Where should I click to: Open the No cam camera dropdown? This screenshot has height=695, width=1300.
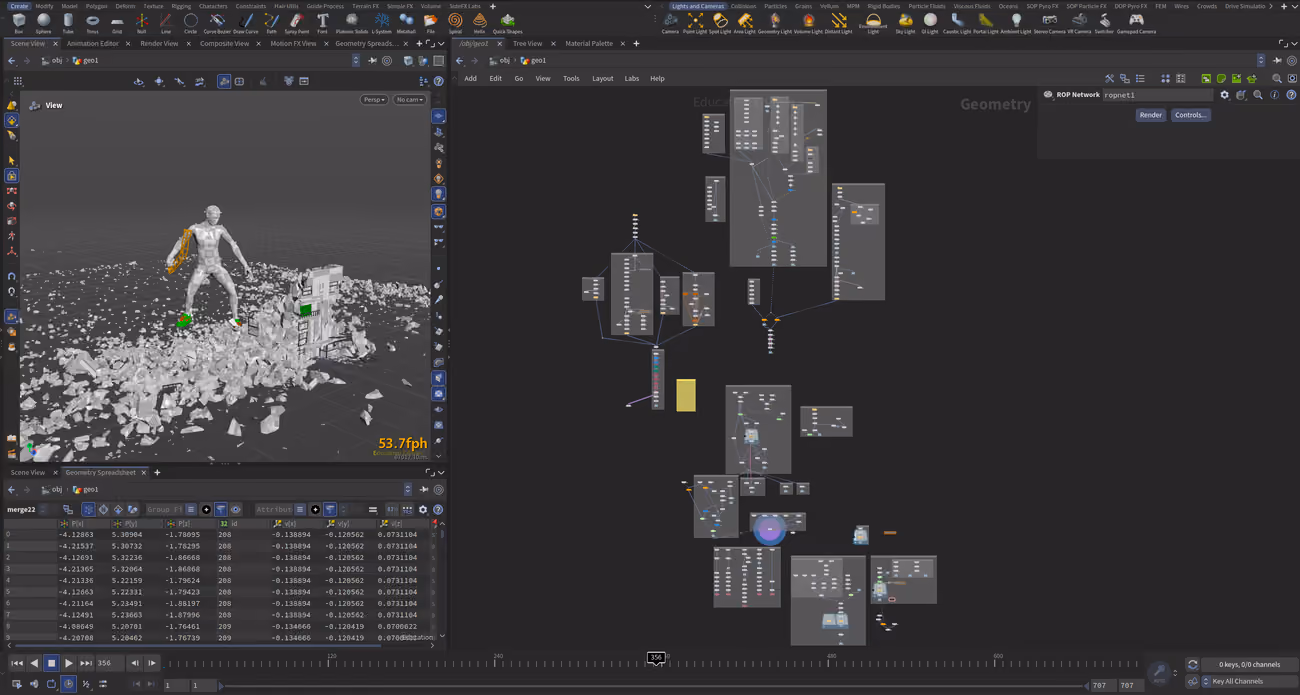[x=409, y=99]
